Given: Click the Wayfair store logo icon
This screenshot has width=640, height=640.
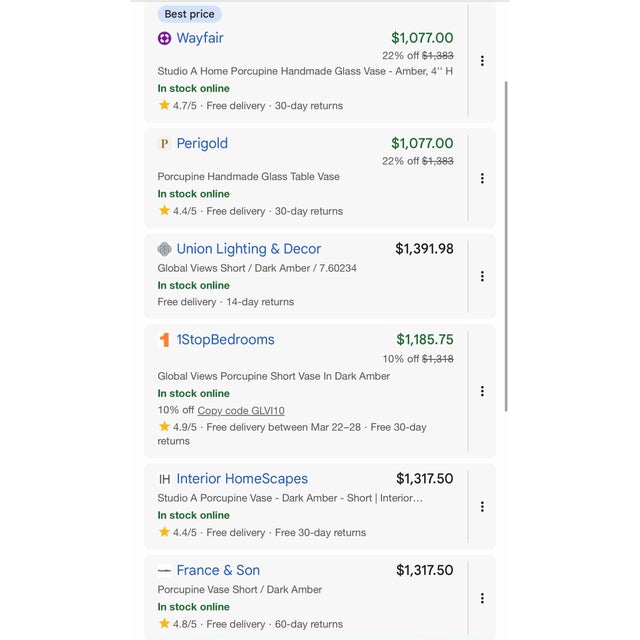Looking at the screenshot, I should [x=165, y=38].
